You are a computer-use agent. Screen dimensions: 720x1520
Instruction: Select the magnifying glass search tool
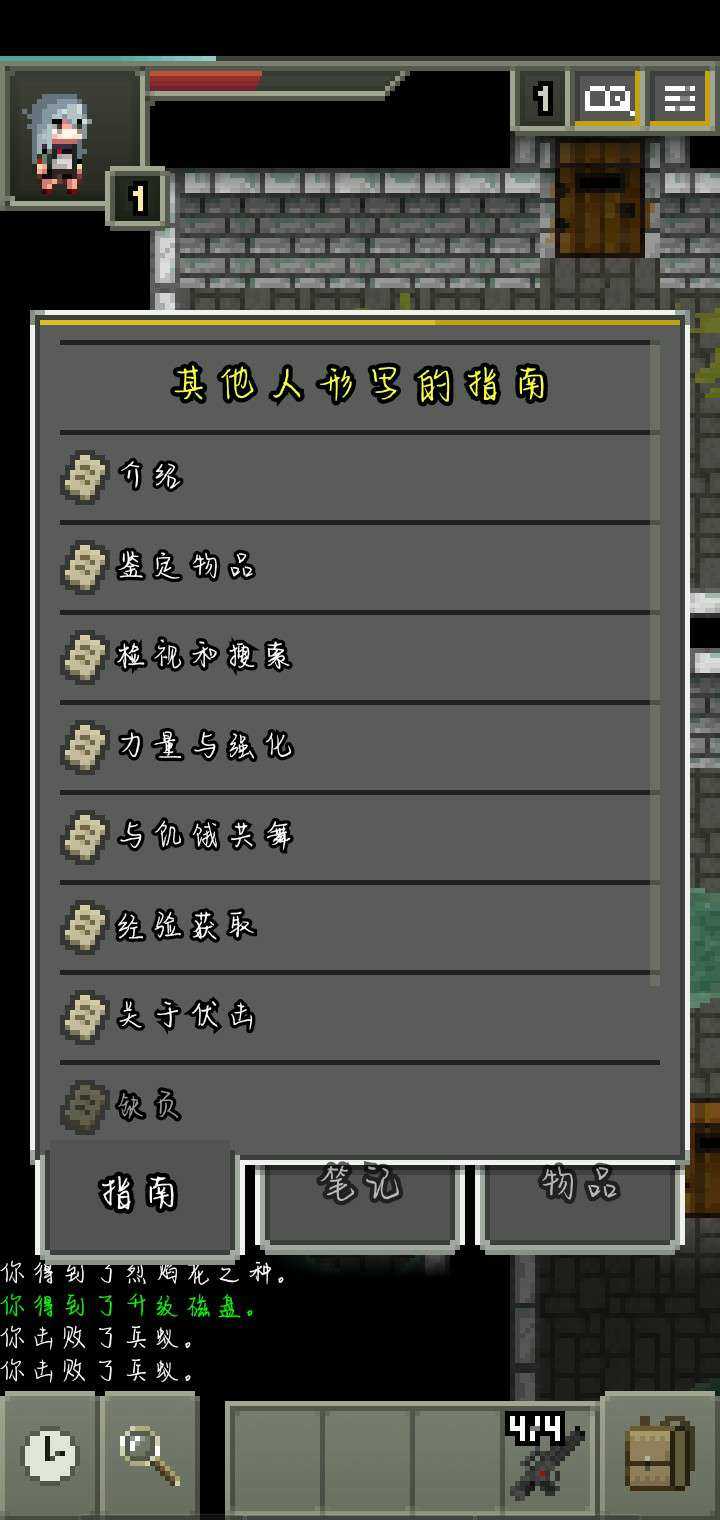pyautogui.click(x=150, y=1455)
